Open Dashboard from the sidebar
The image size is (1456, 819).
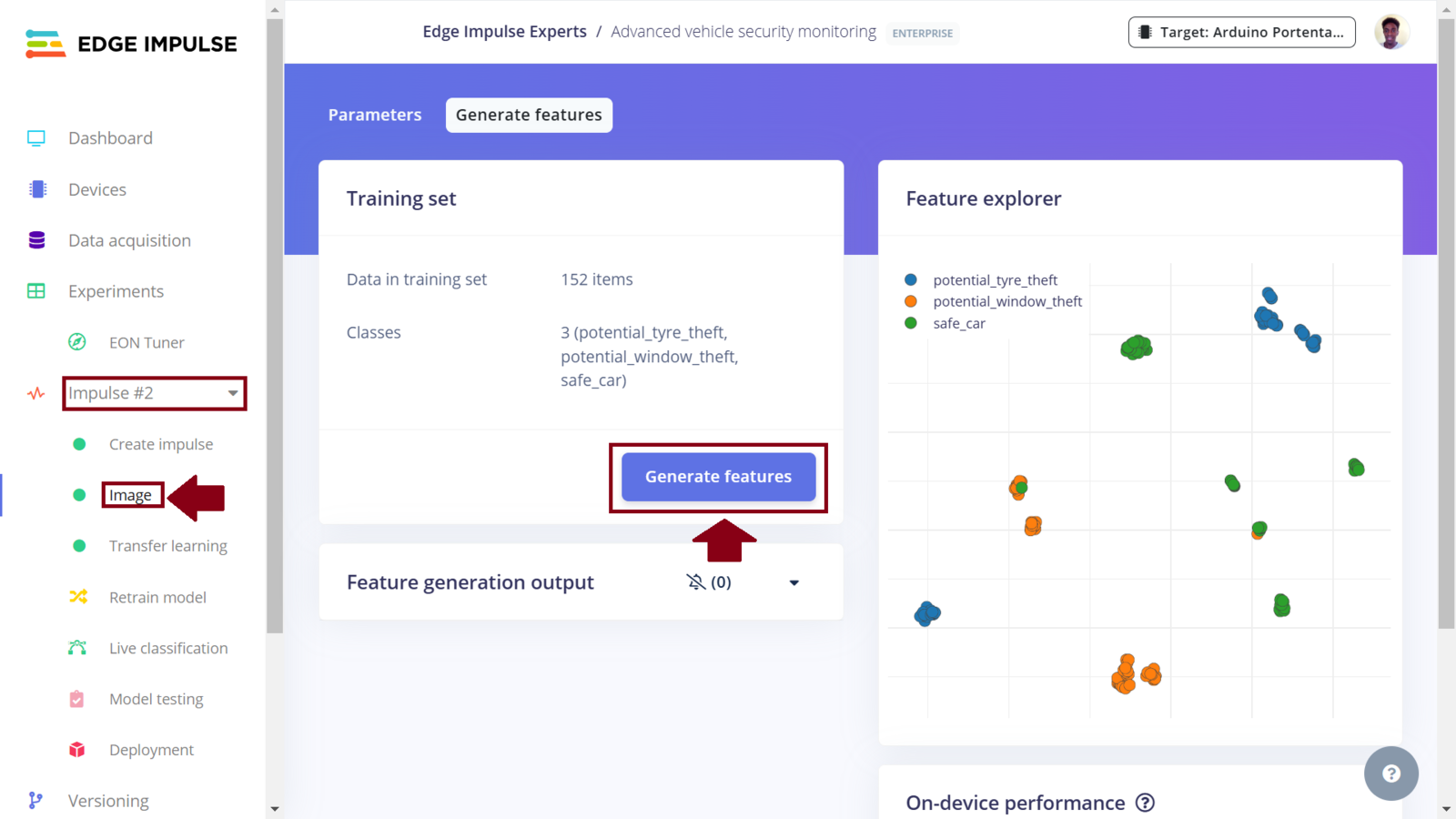(x=110, y=138)
